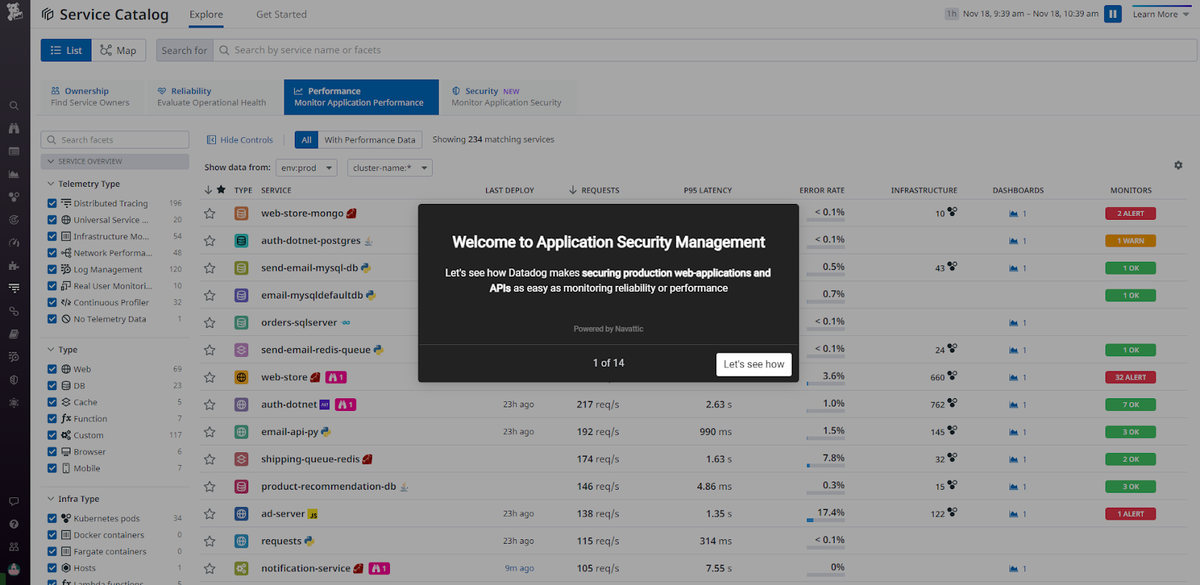1200x585 pixels.
Task: Open the shield security icon in sidebar
Action: pyautogui.click(x=14, y=380)
